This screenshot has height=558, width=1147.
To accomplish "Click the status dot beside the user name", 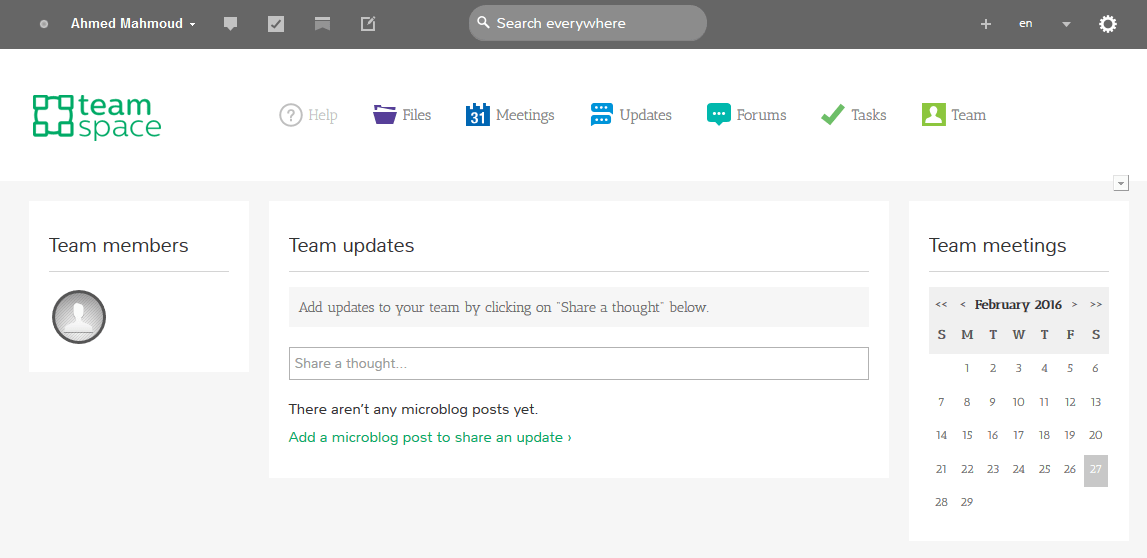I will (44, 24).
